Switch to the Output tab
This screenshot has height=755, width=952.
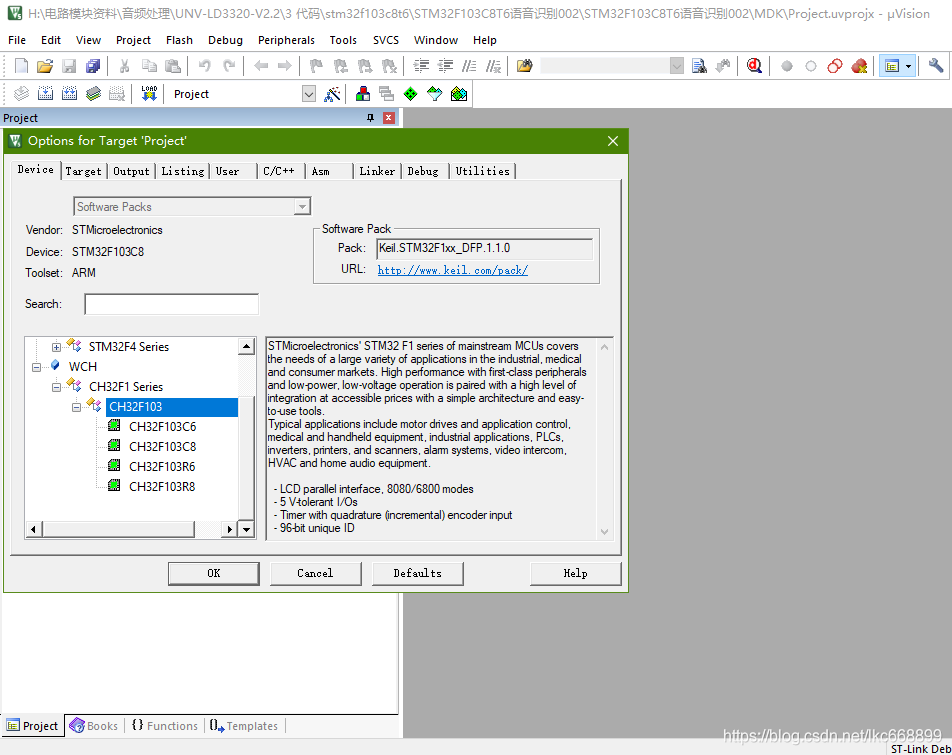131,171
